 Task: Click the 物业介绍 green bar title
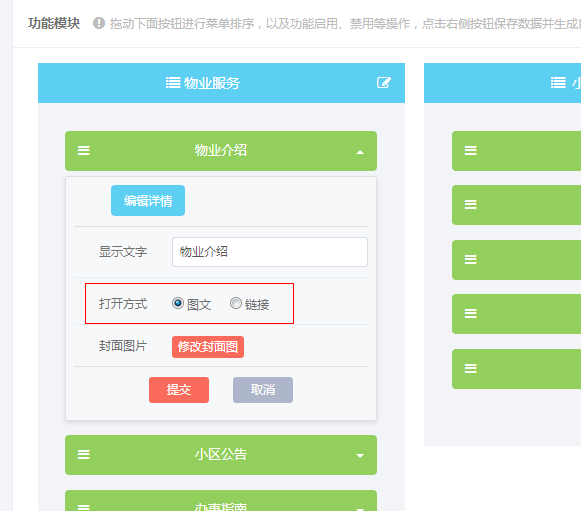(x=221, y=150)
